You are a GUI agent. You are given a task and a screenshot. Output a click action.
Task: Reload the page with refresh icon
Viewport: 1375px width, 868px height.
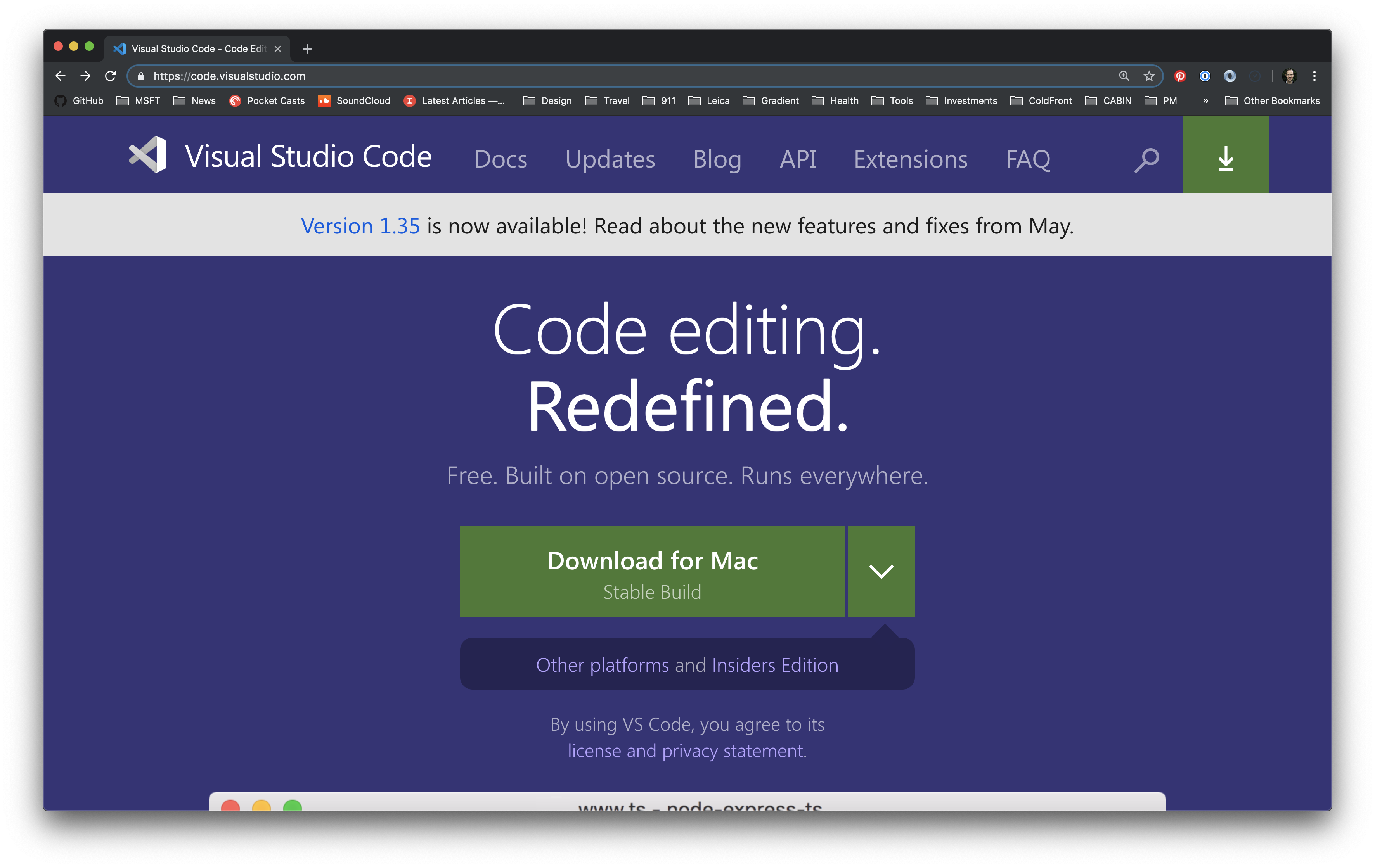pyautogui.click(x=111, y=76)
